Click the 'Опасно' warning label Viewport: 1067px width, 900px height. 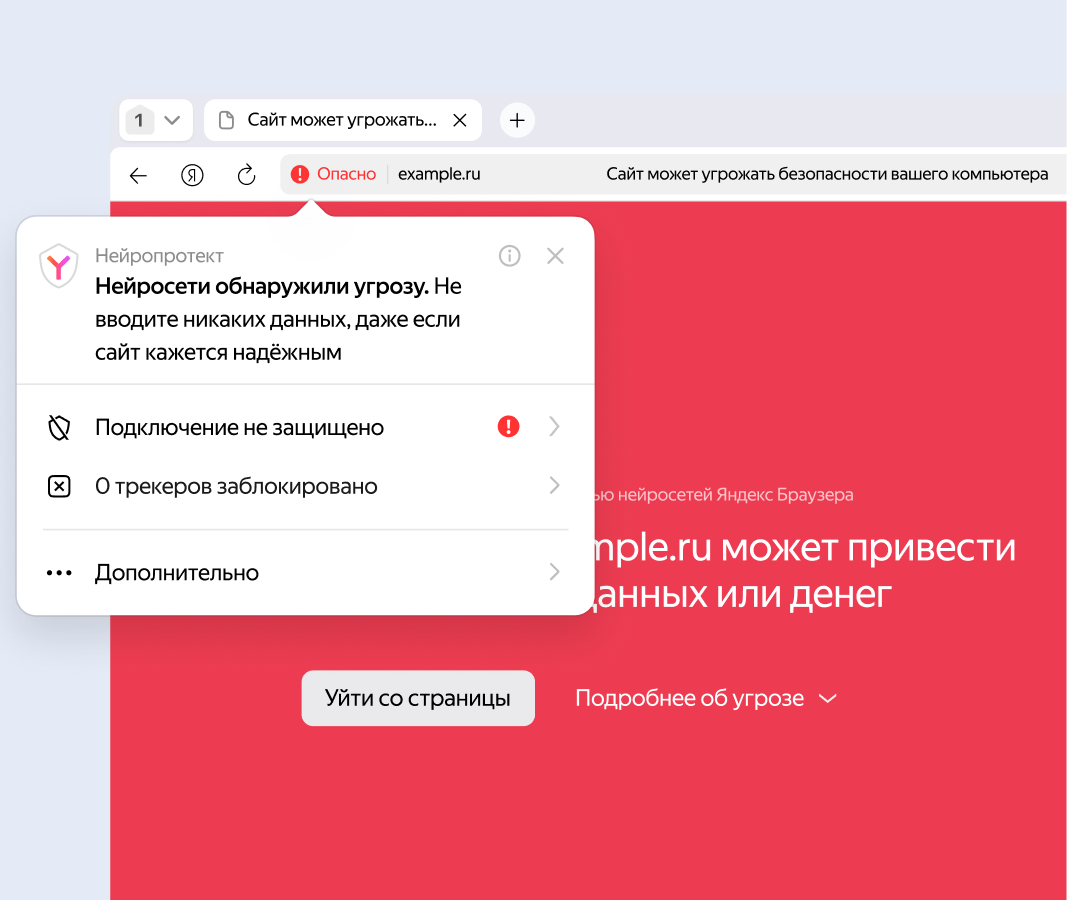346,174
